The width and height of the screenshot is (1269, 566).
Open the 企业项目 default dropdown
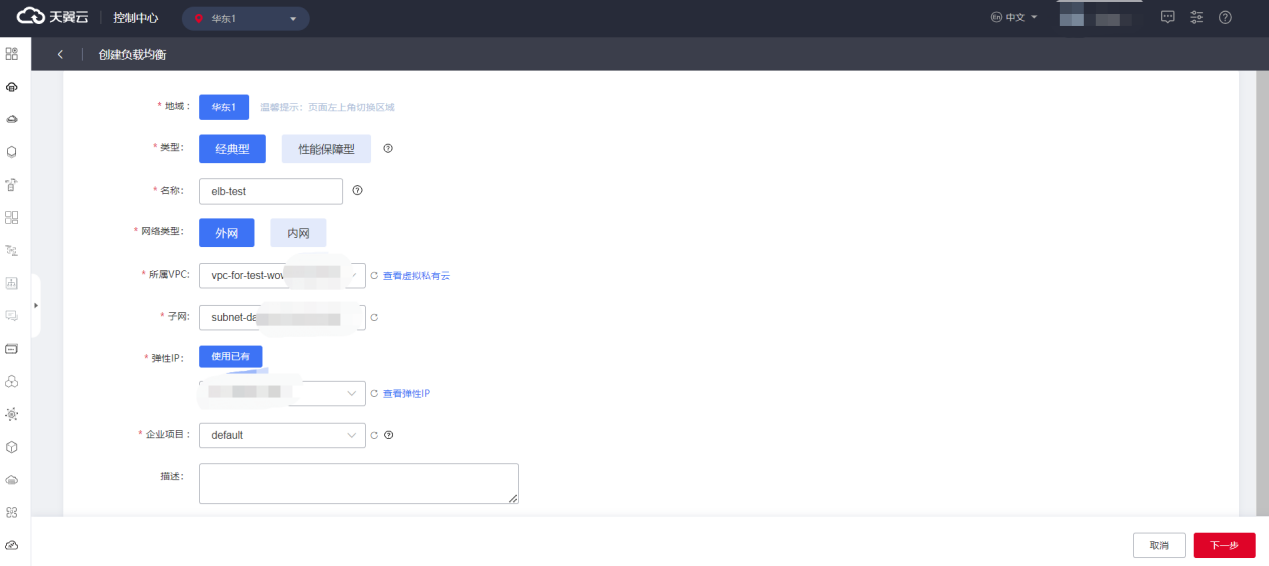coord(282,435)
